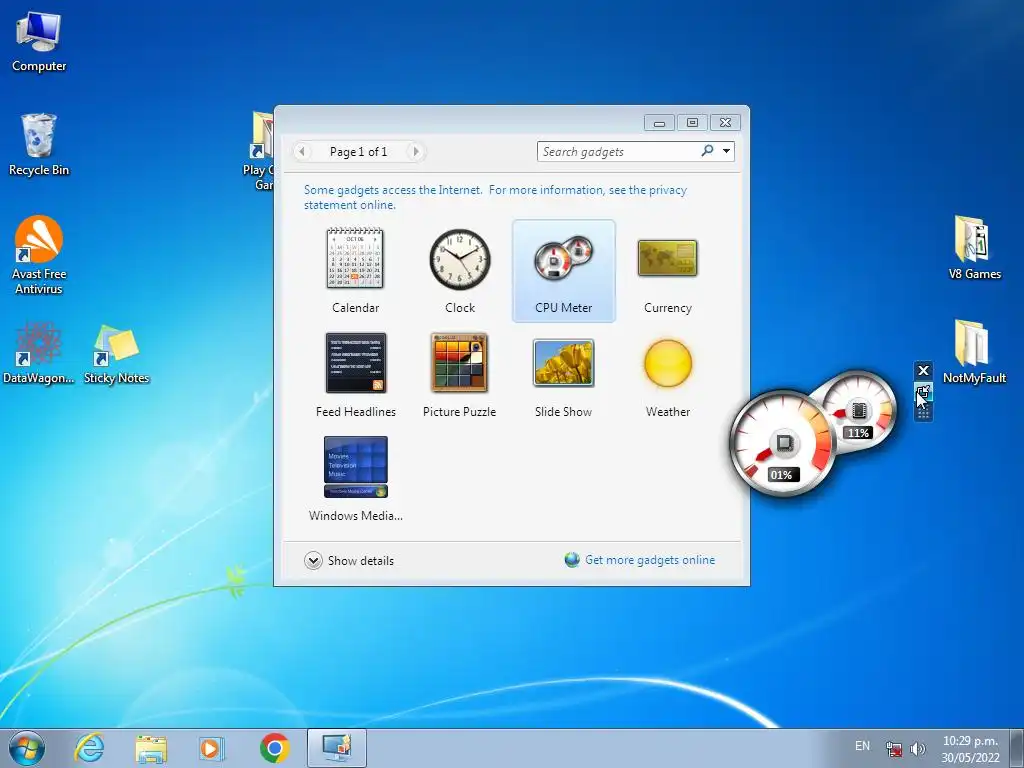Click the search magnifier icon
1024x768 pixels.
coord(707,151)
